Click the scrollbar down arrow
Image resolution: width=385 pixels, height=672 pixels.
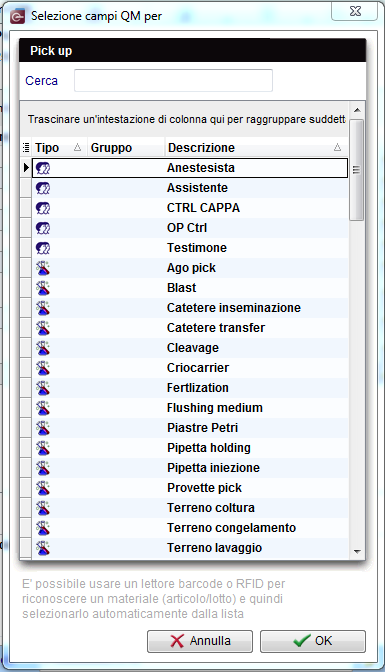[357, 552]
